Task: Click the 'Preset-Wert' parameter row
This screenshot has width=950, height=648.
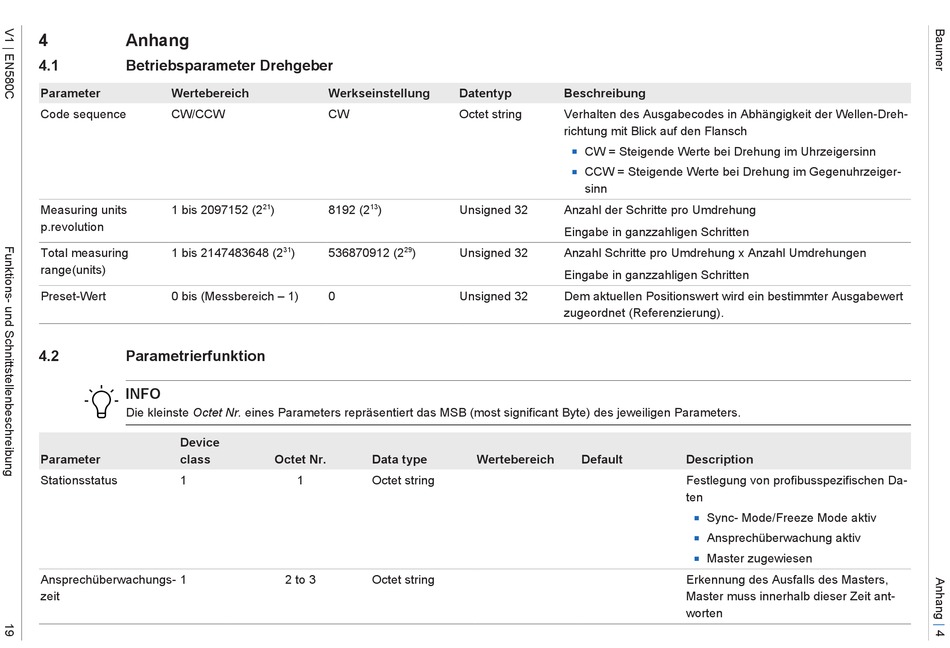Action: (73, 296)
